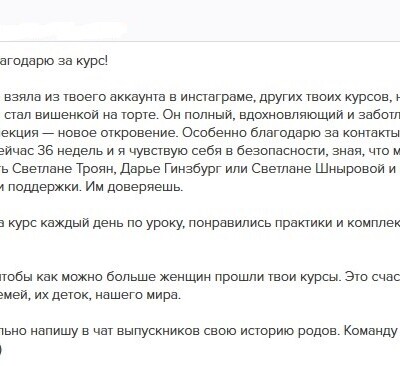Click the name "Светлане Троян"

click(x=63, y=169)
